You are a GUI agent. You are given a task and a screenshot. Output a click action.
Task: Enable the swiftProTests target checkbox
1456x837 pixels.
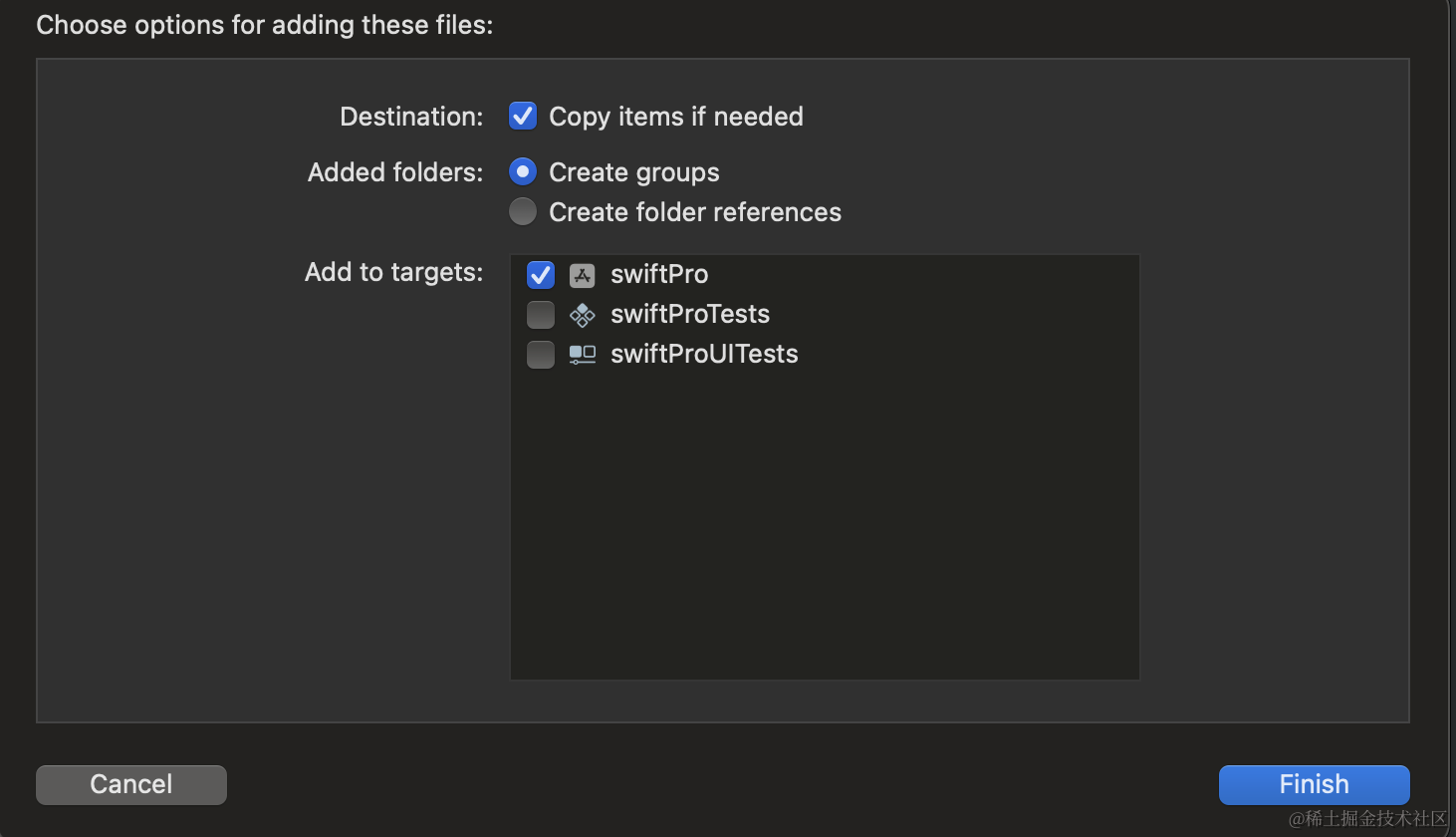pyautogui.click(x=541, y=315)
